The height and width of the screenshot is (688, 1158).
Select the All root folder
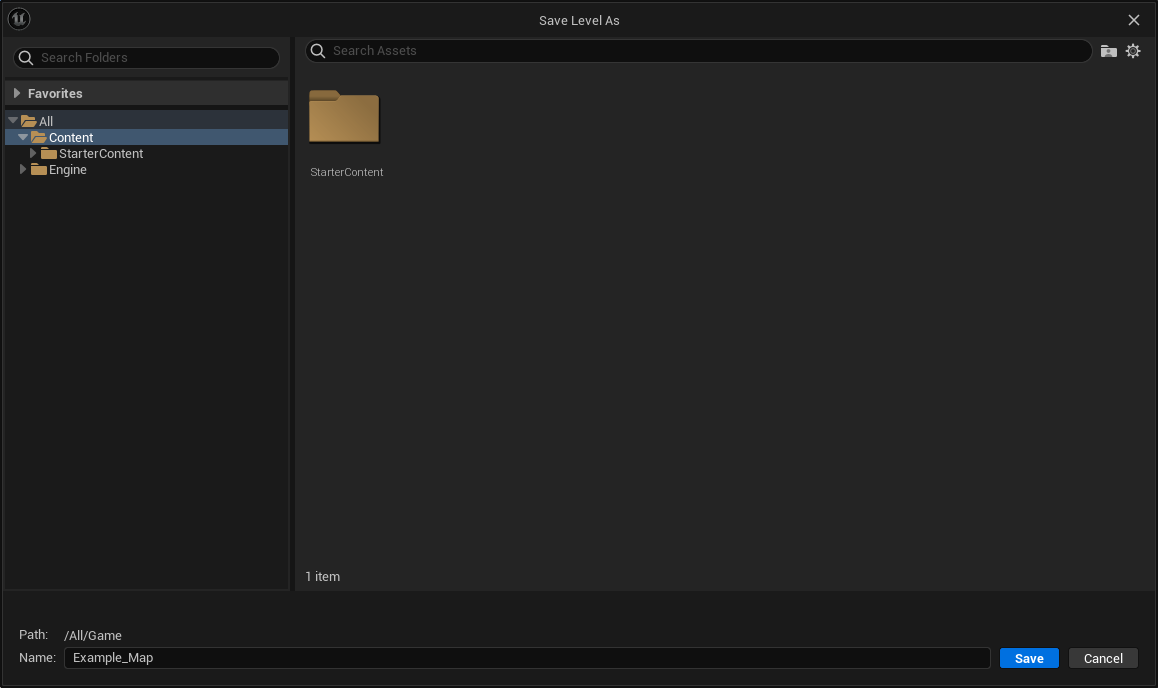46,122
